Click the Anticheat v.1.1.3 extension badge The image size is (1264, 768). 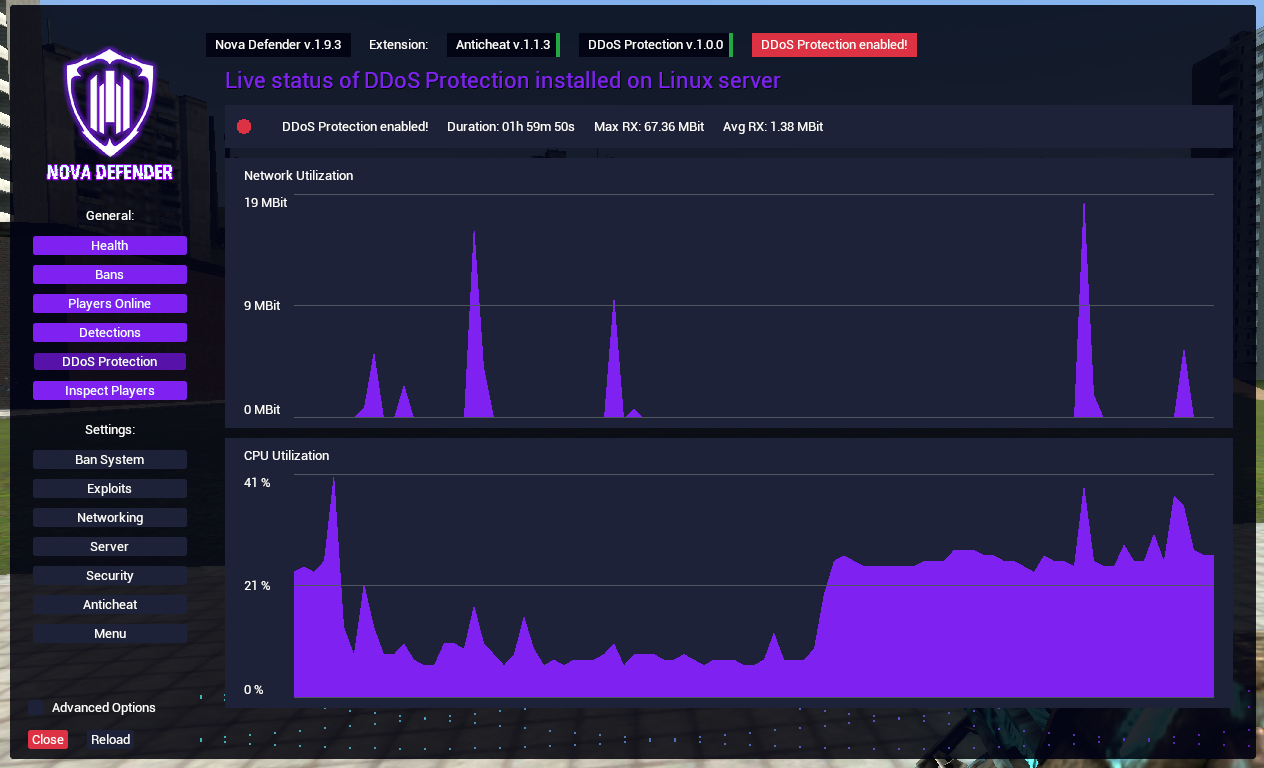pyautogui.click(x=503, y=45)
